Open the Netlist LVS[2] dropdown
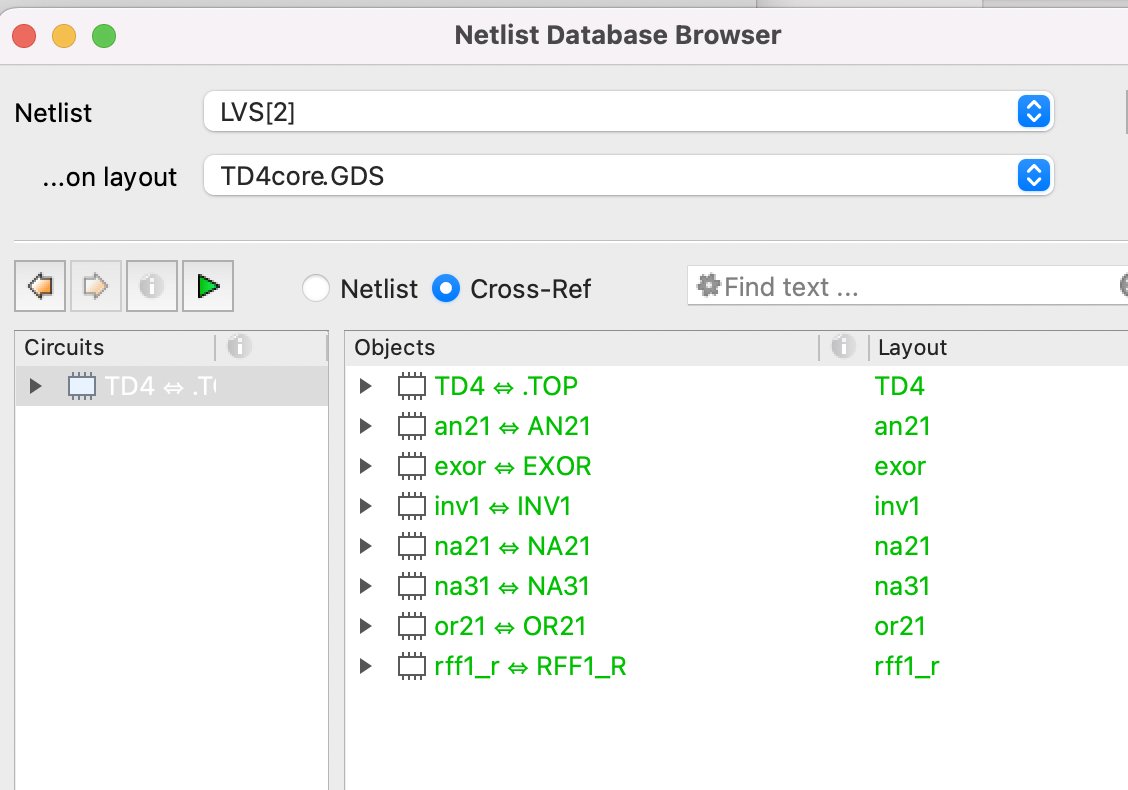This screenshot has width=1128, height=790. coord(629,112)
